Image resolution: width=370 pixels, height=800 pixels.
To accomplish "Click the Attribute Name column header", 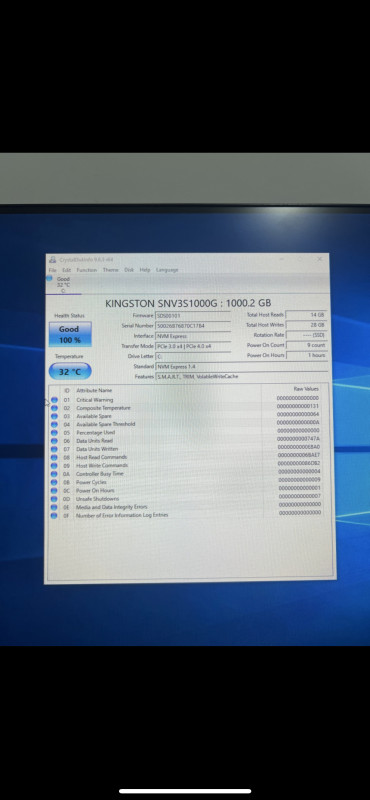I will tap(94, 391).
